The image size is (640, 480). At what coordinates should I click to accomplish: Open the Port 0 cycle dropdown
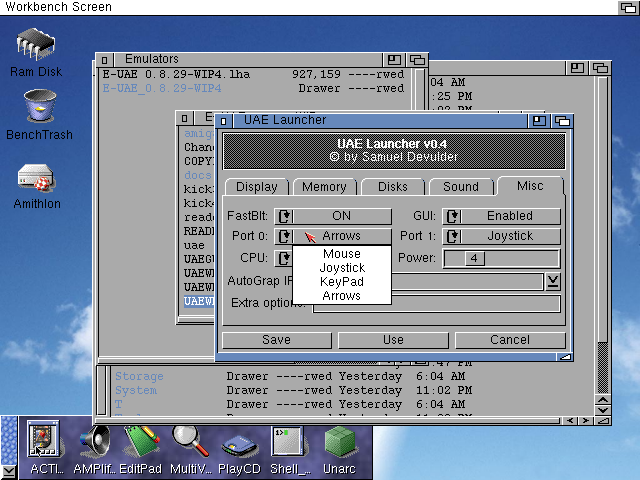[333, 236]
